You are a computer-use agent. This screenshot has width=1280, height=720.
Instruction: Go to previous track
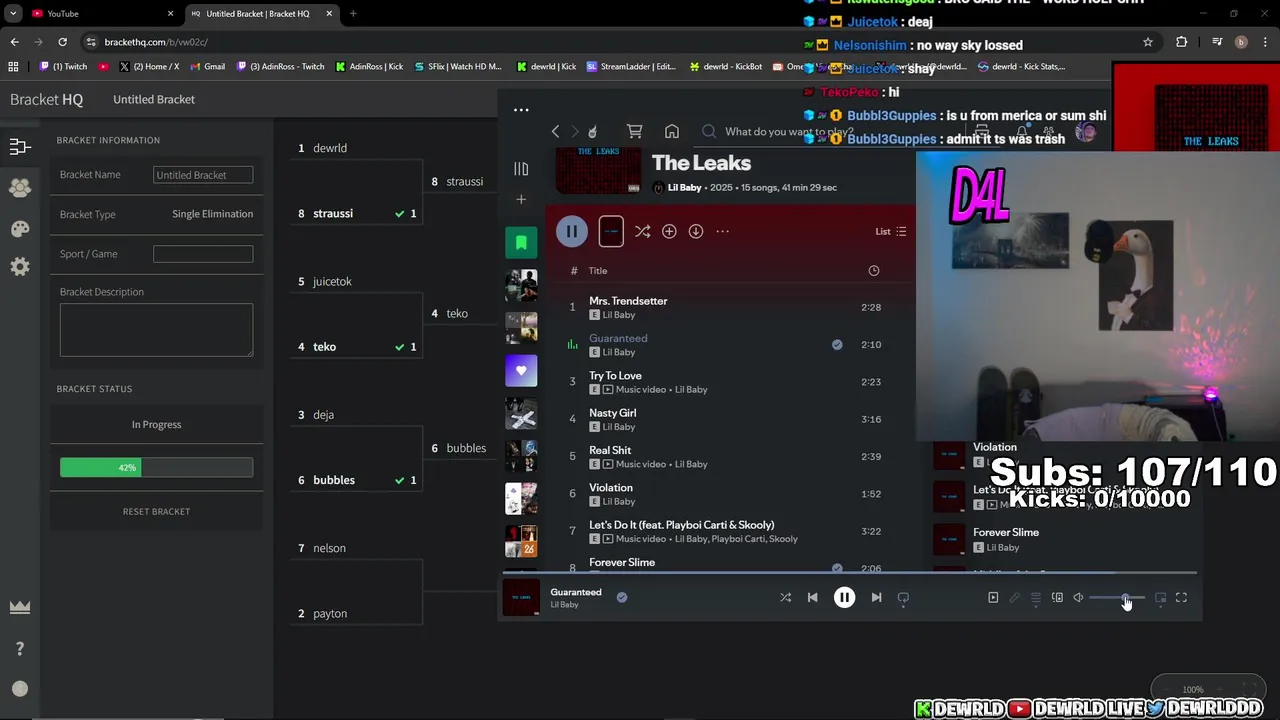pyautogui.click(x=812, y=597)
